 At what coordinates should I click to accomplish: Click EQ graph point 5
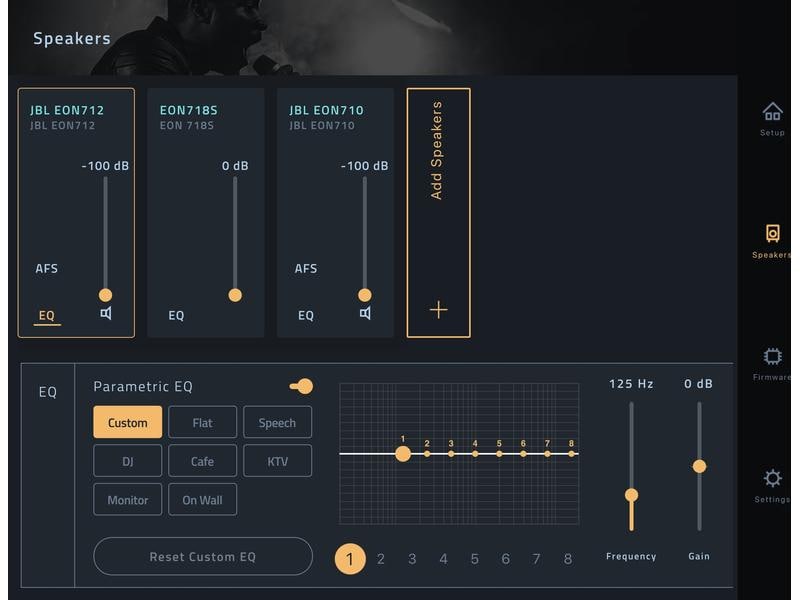499,453
